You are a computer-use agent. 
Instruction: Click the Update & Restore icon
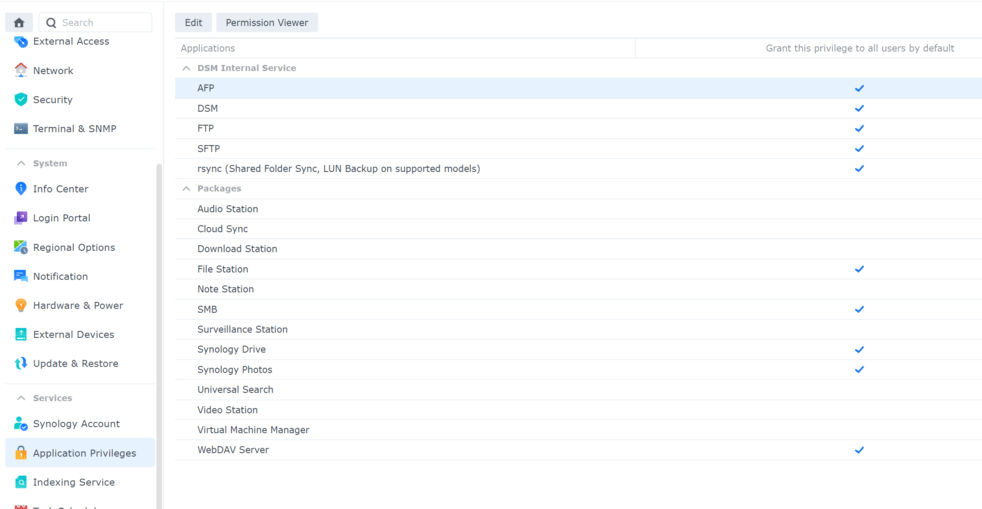coord(21,363)
